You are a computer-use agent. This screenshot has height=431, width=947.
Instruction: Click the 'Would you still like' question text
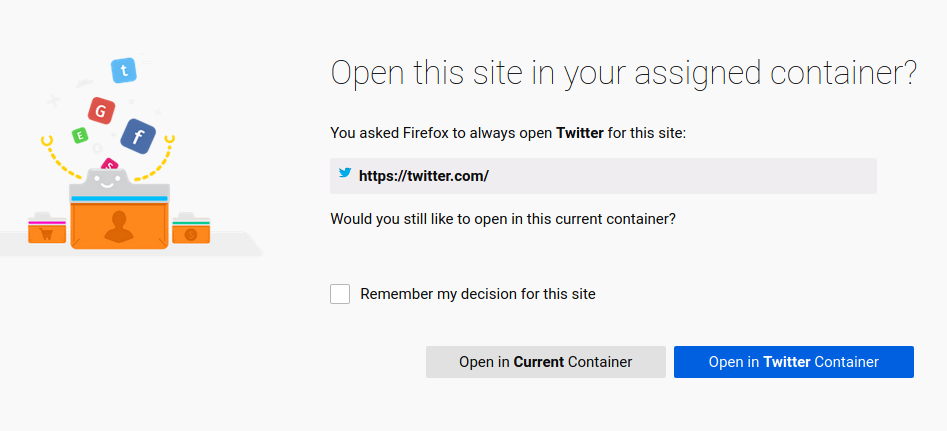pyautogui.click(x=502, y=218)
